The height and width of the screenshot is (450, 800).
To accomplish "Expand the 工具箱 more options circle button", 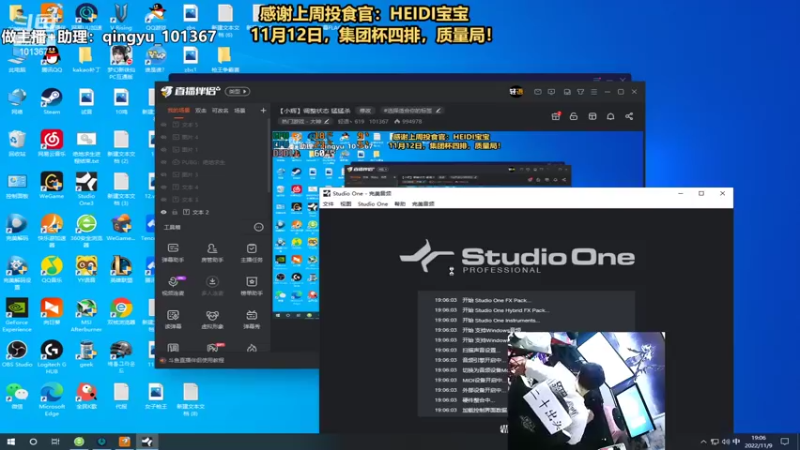I will [x=259, y=227].
